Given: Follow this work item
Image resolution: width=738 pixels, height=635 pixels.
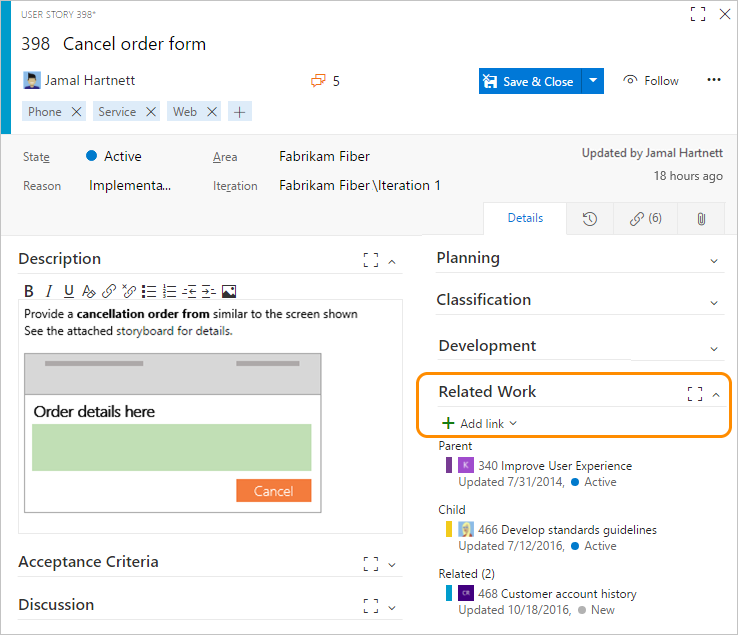Looking at the screenshot, I should [x=651, y=80].
